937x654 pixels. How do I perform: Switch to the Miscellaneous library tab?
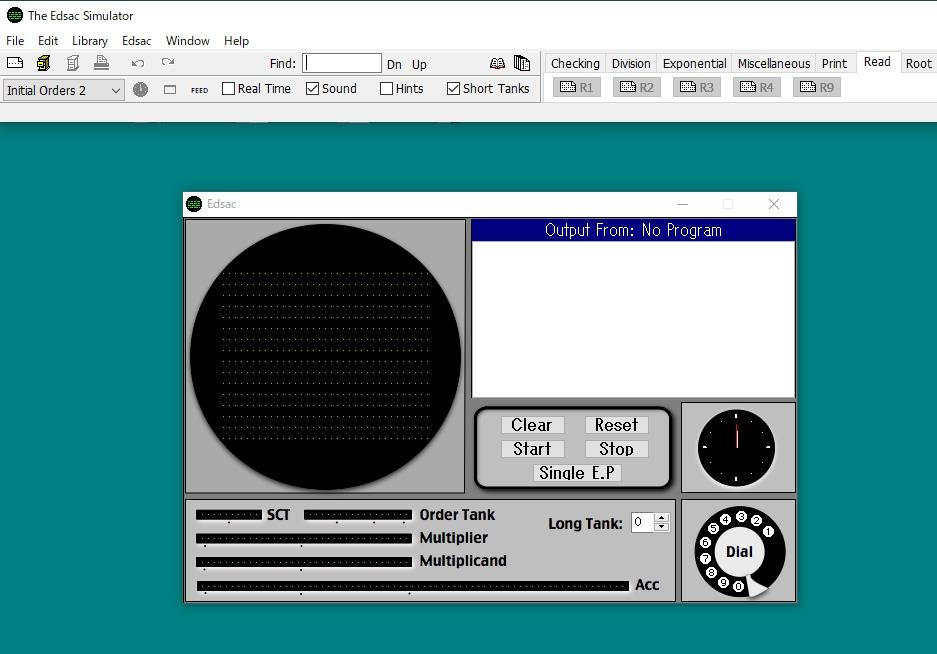click(774, 63)
